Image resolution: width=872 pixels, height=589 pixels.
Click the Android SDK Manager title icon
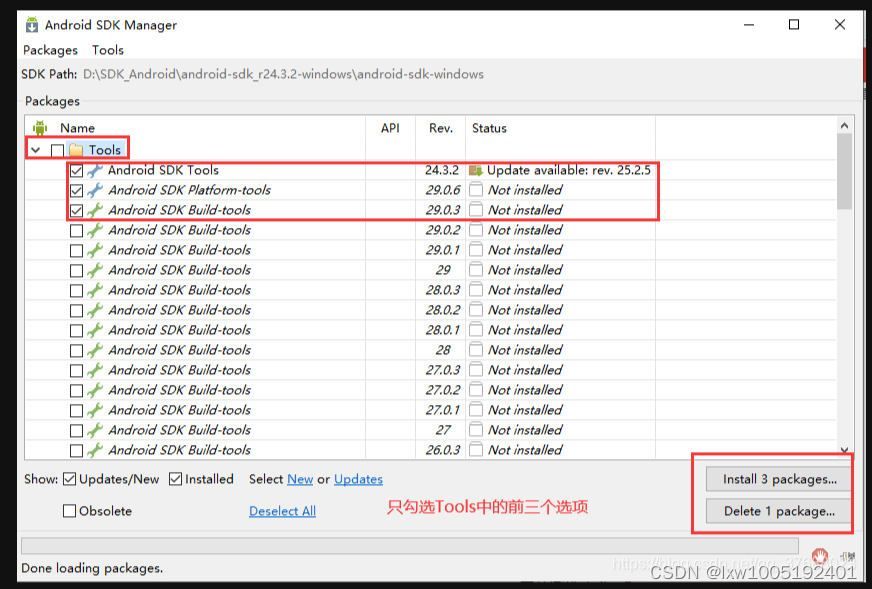32,25
